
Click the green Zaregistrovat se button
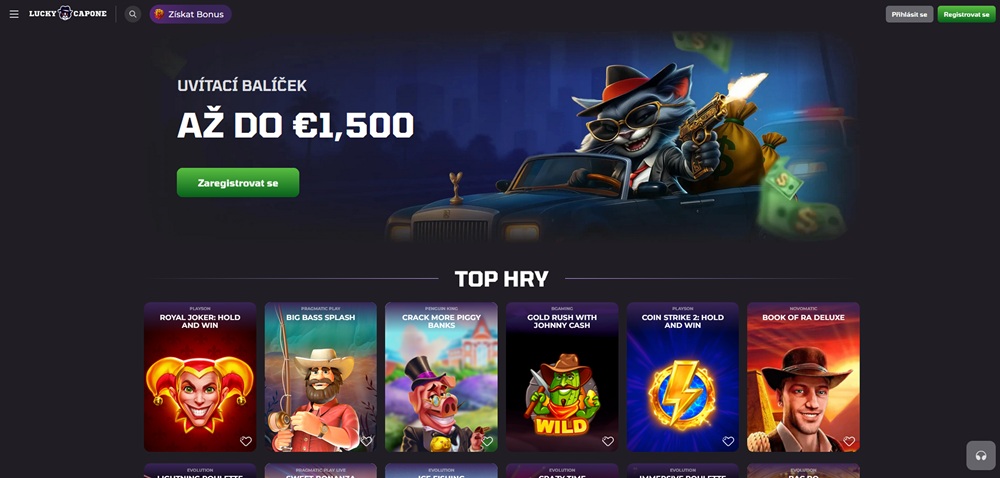238,183
